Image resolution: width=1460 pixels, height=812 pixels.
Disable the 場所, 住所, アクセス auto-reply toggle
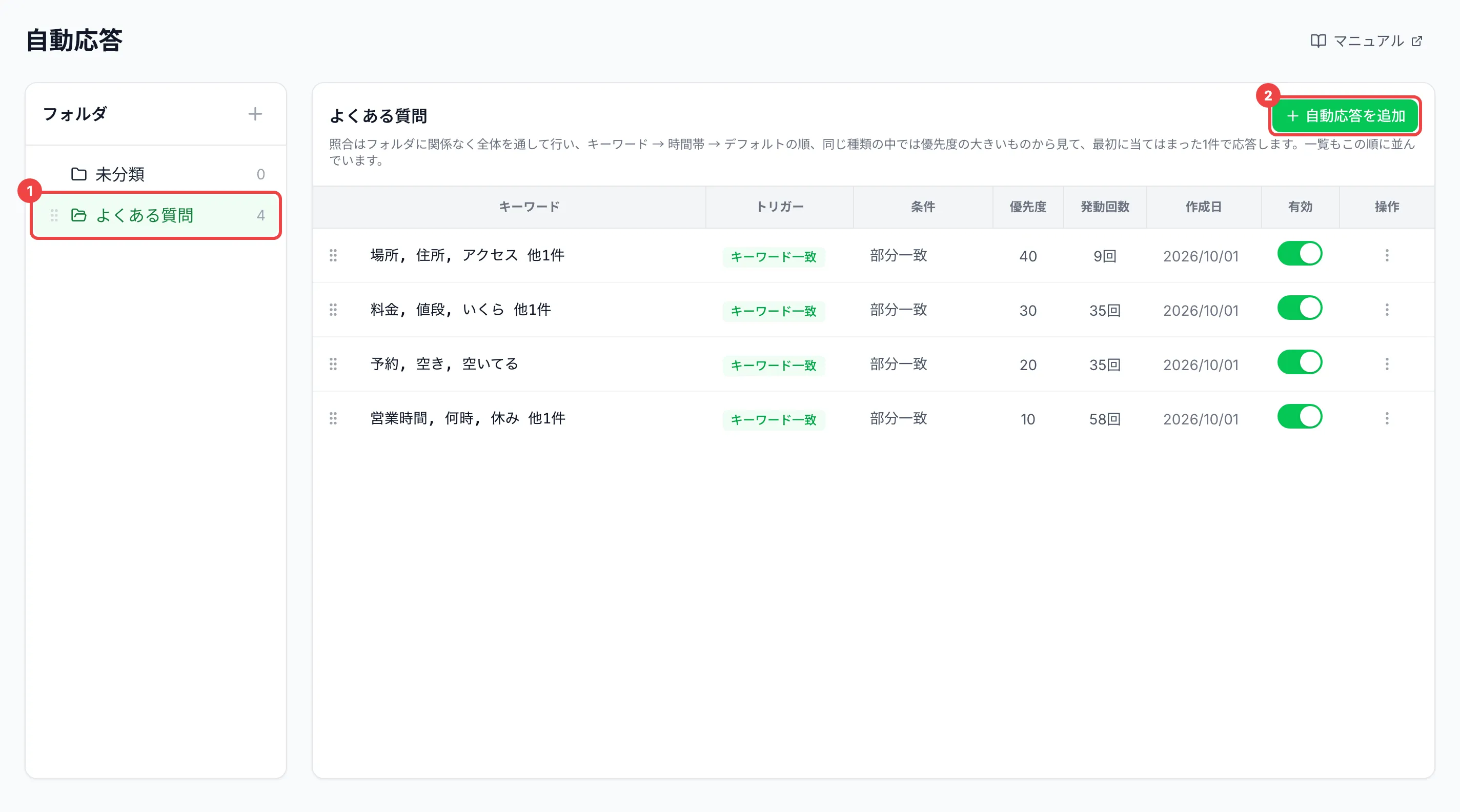click(1300, 254)
